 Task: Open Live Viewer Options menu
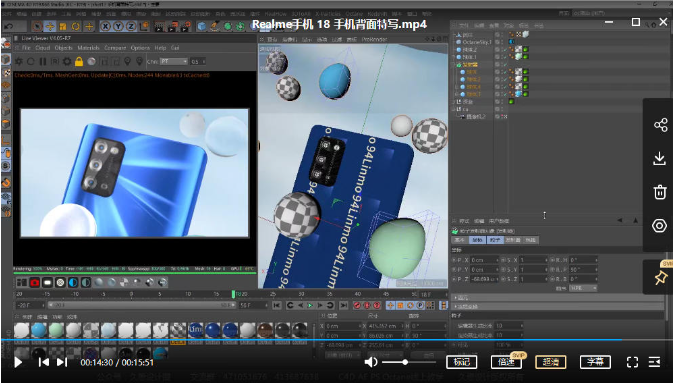coord(140,48)
